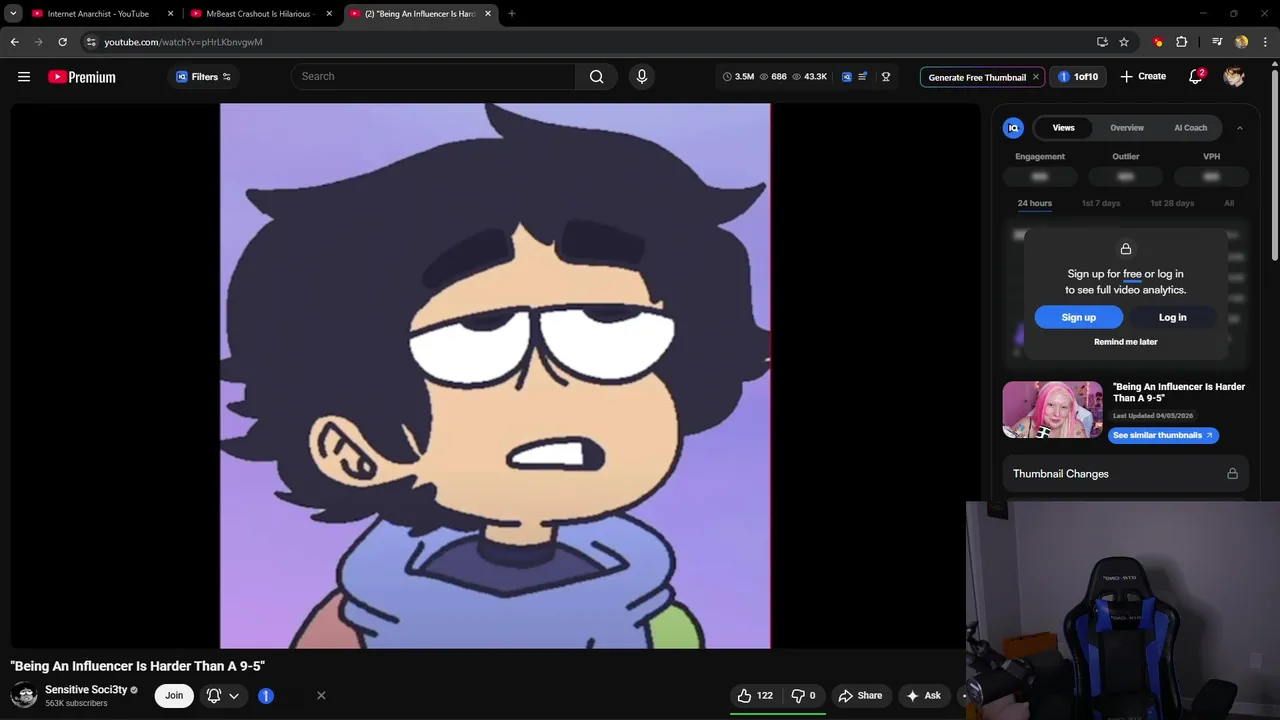Click the blue IQ icon in stats bar
Viewport: 1280px width, 720px height.
coord(847,77)
